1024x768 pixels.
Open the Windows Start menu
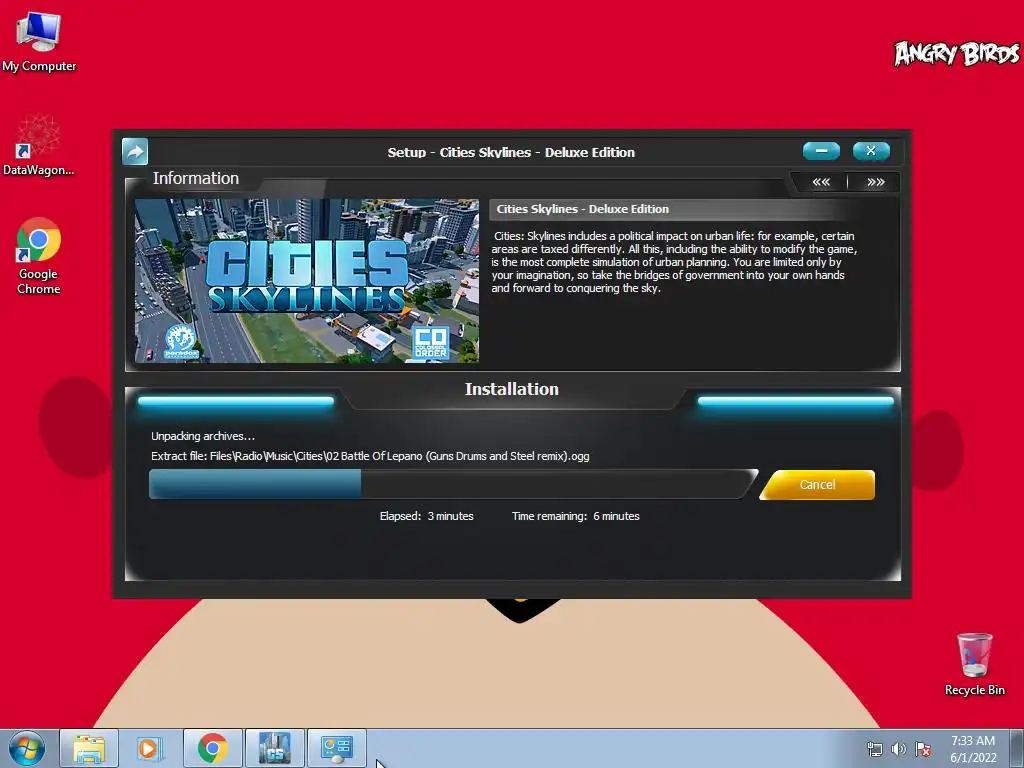27,748
